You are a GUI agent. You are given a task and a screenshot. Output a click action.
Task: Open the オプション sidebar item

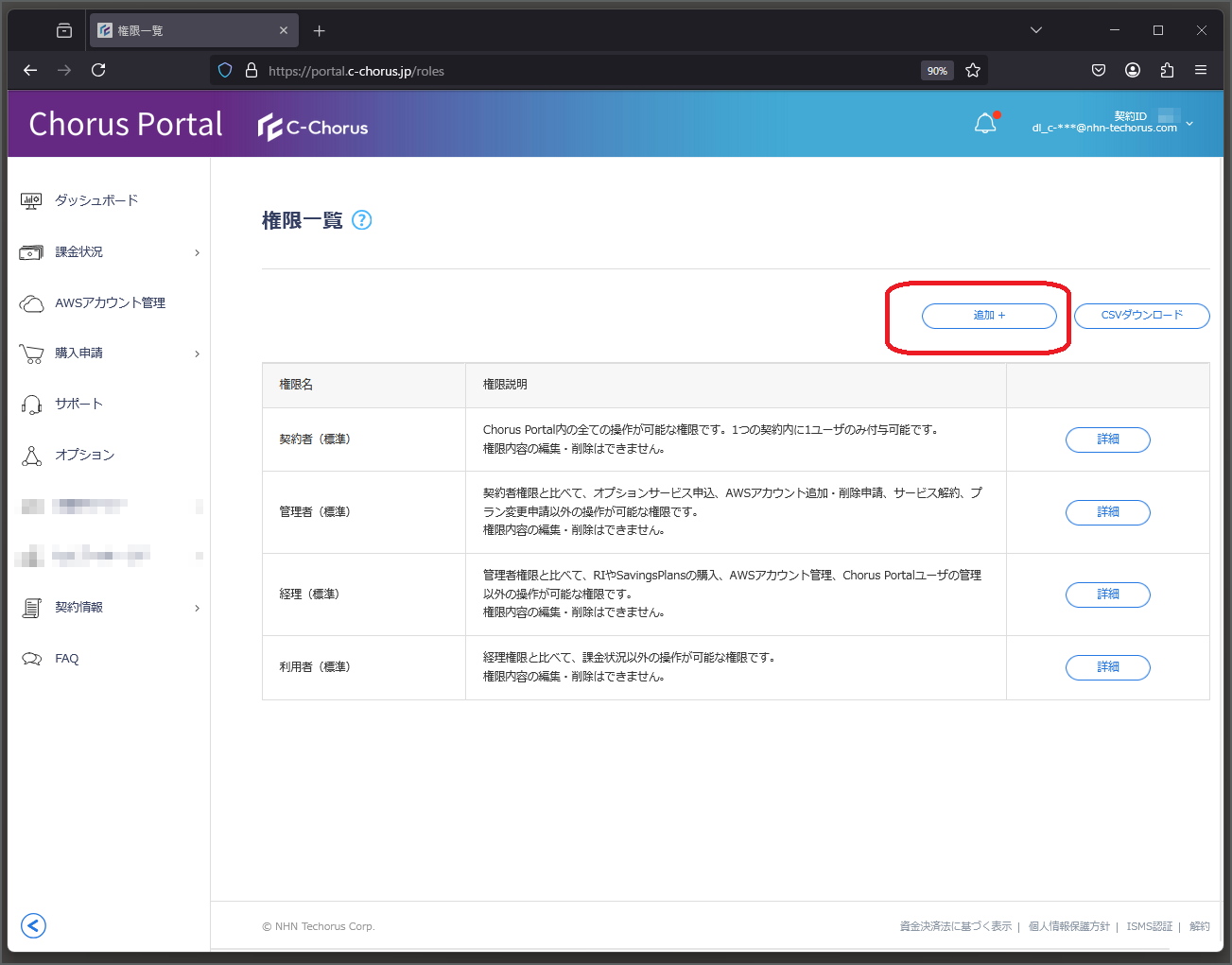click(84, 455)
